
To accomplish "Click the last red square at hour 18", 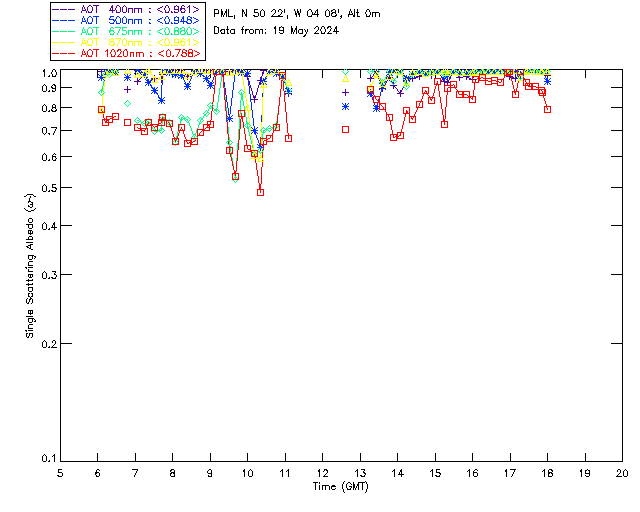I will point(547,109).
